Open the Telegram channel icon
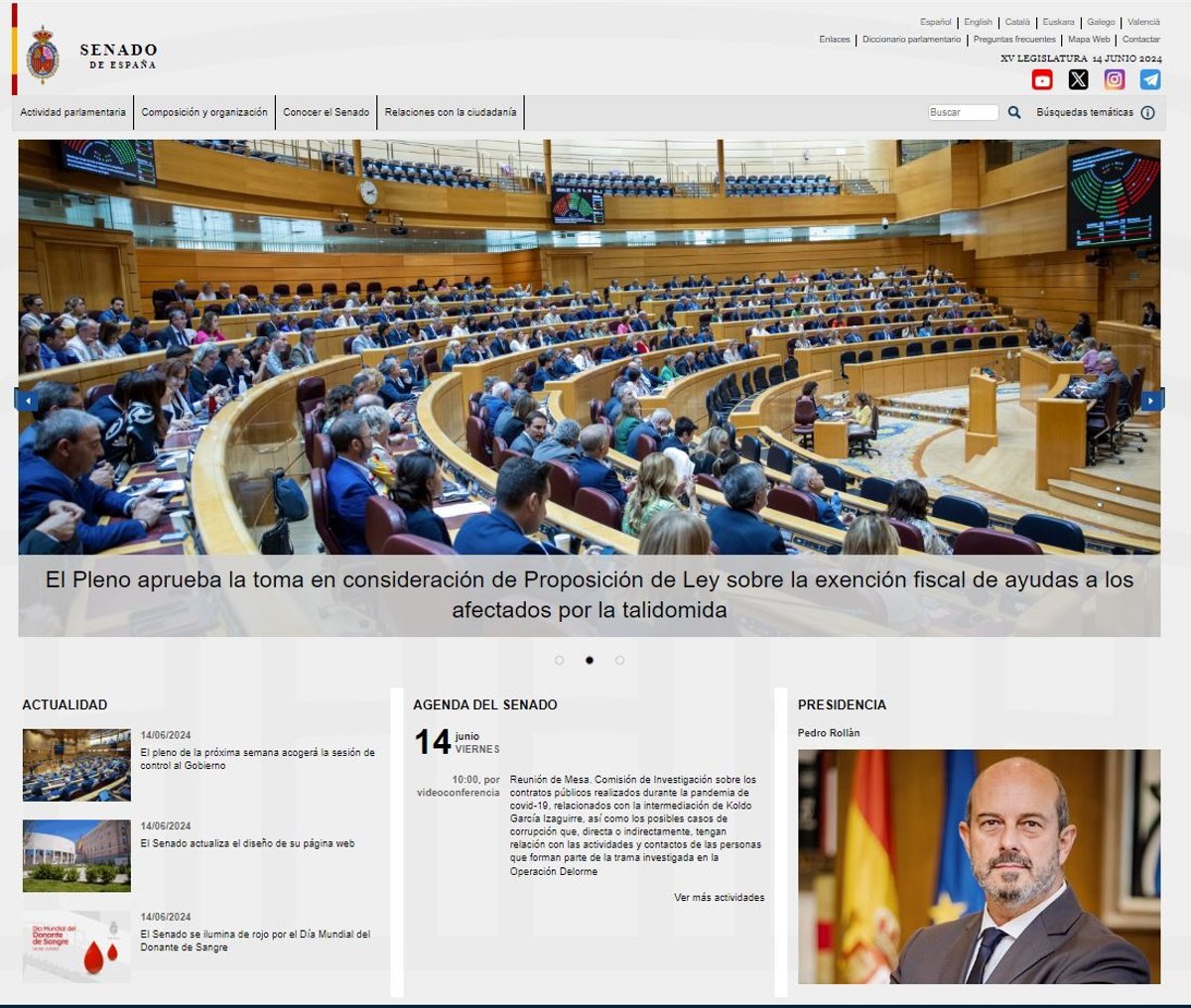 1150,79
